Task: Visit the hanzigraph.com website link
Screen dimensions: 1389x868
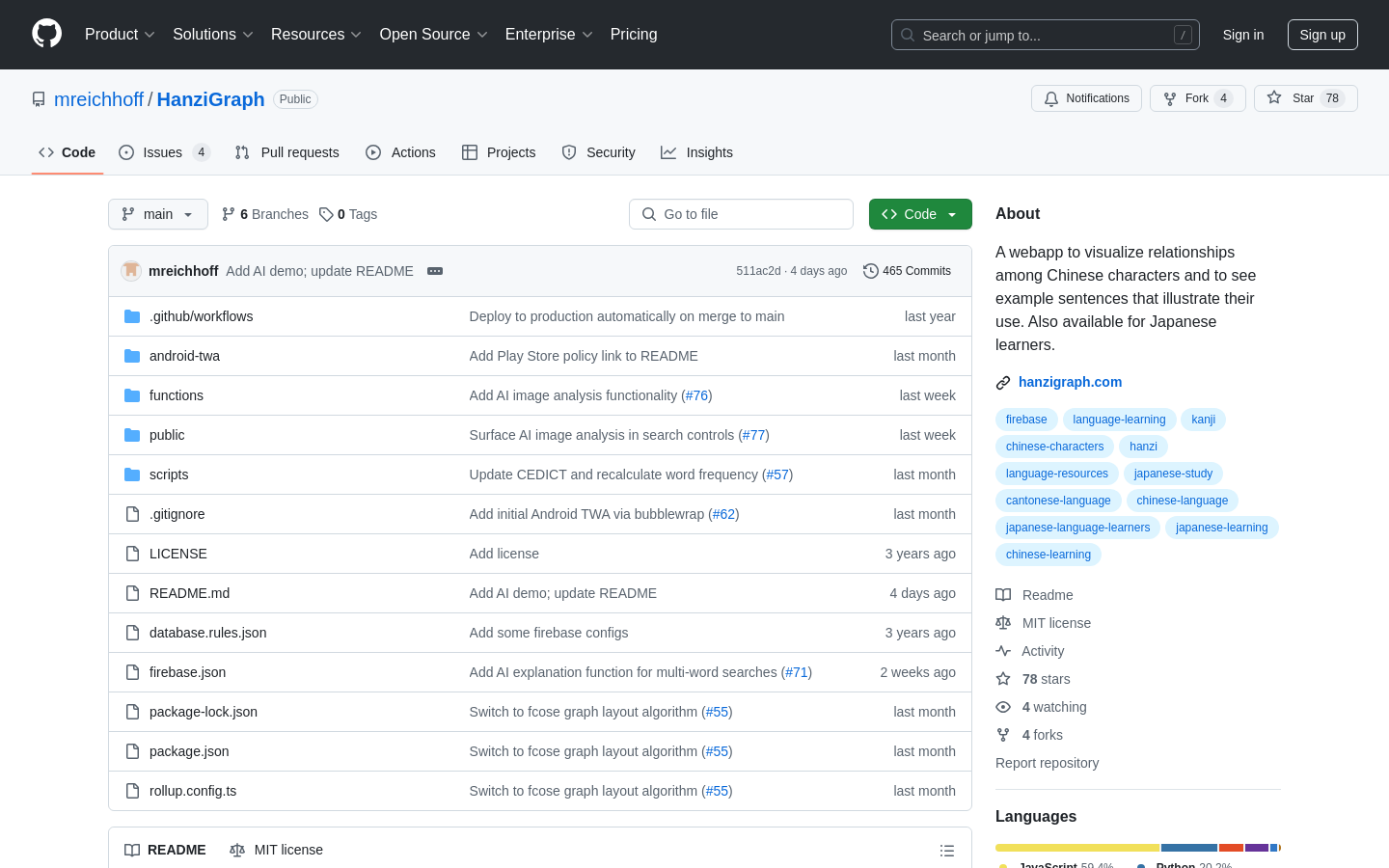Action: click(1070, 382)
